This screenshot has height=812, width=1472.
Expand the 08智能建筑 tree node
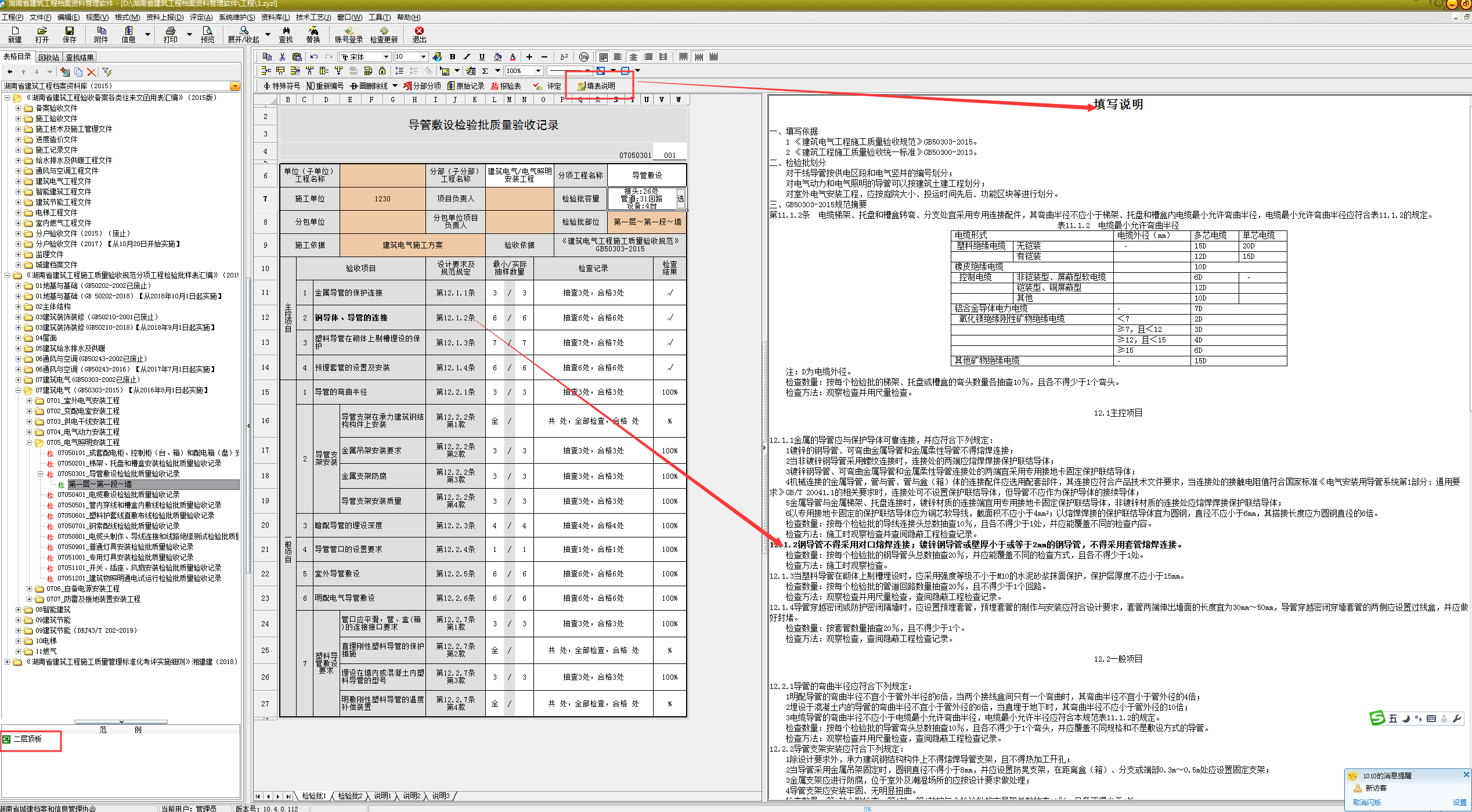coord(18,609)
